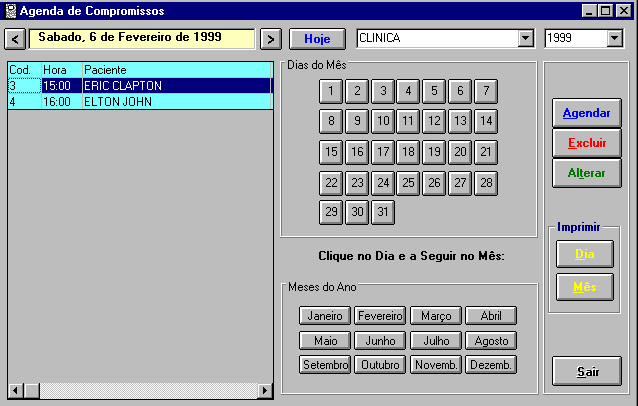The image size is (638, 406).
Task: Pick day 21 button
Action: pyautogui.click(x=486, y=152)
